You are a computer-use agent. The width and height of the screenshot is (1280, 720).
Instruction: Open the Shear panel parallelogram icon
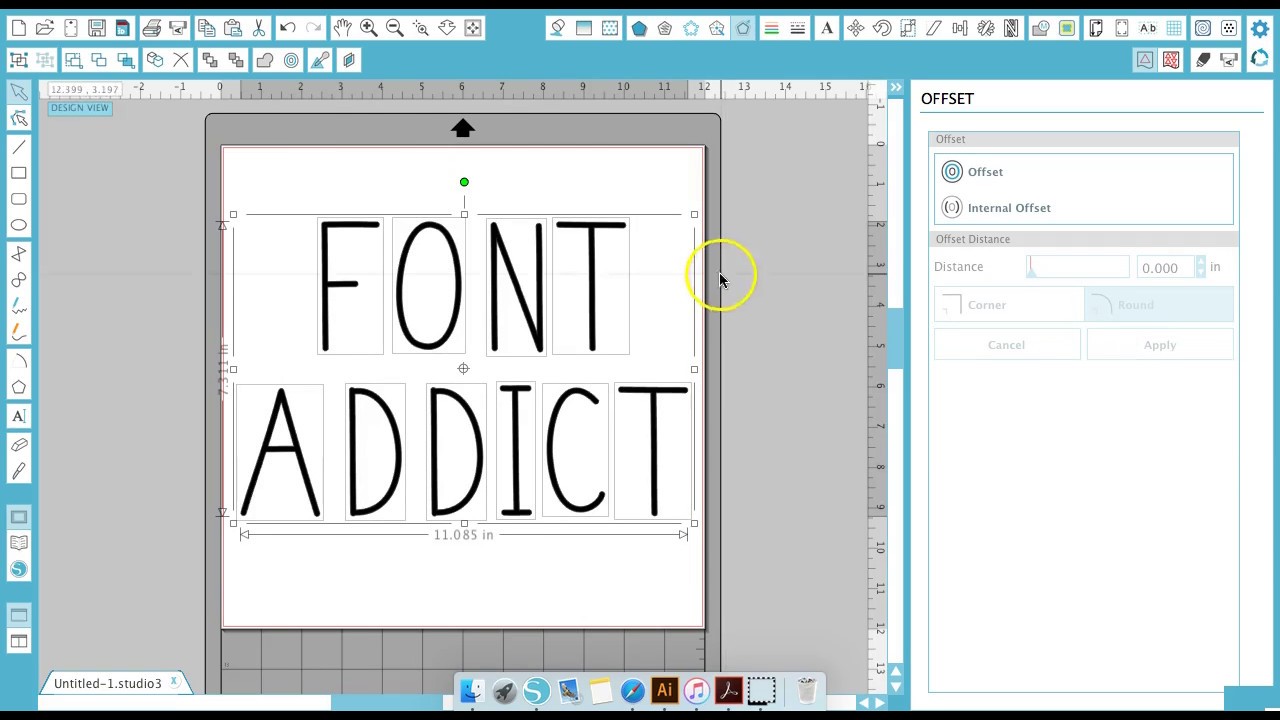tap(934, 28)
